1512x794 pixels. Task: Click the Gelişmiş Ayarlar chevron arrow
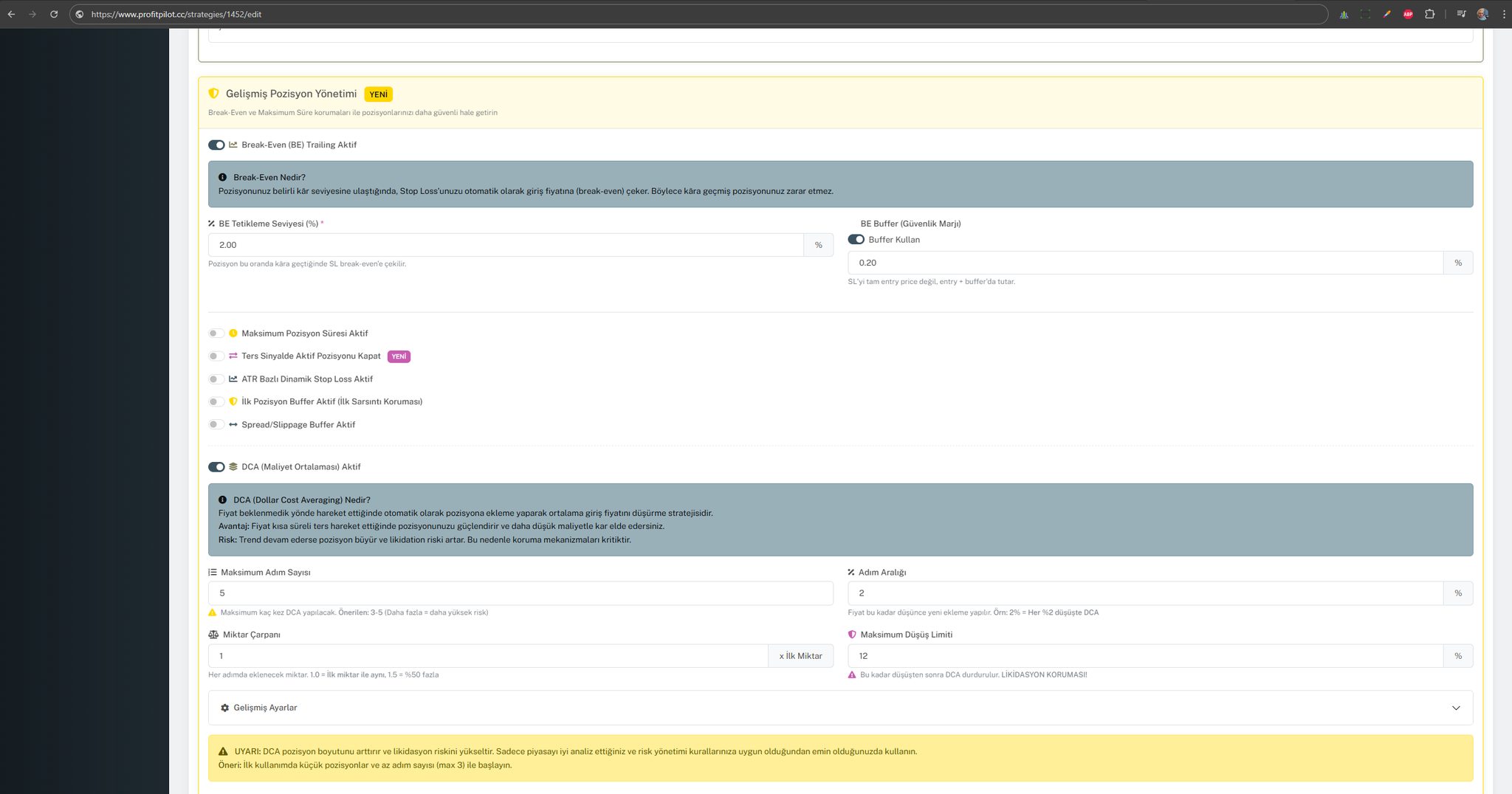tap(1456, 708)
